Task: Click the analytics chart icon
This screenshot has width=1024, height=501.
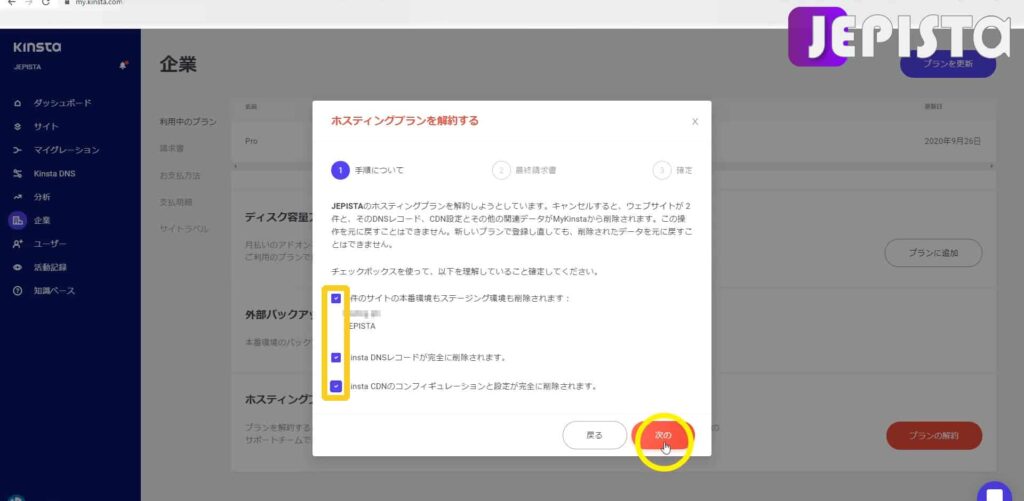Action: pyautogui.click(x=18, y=197)
